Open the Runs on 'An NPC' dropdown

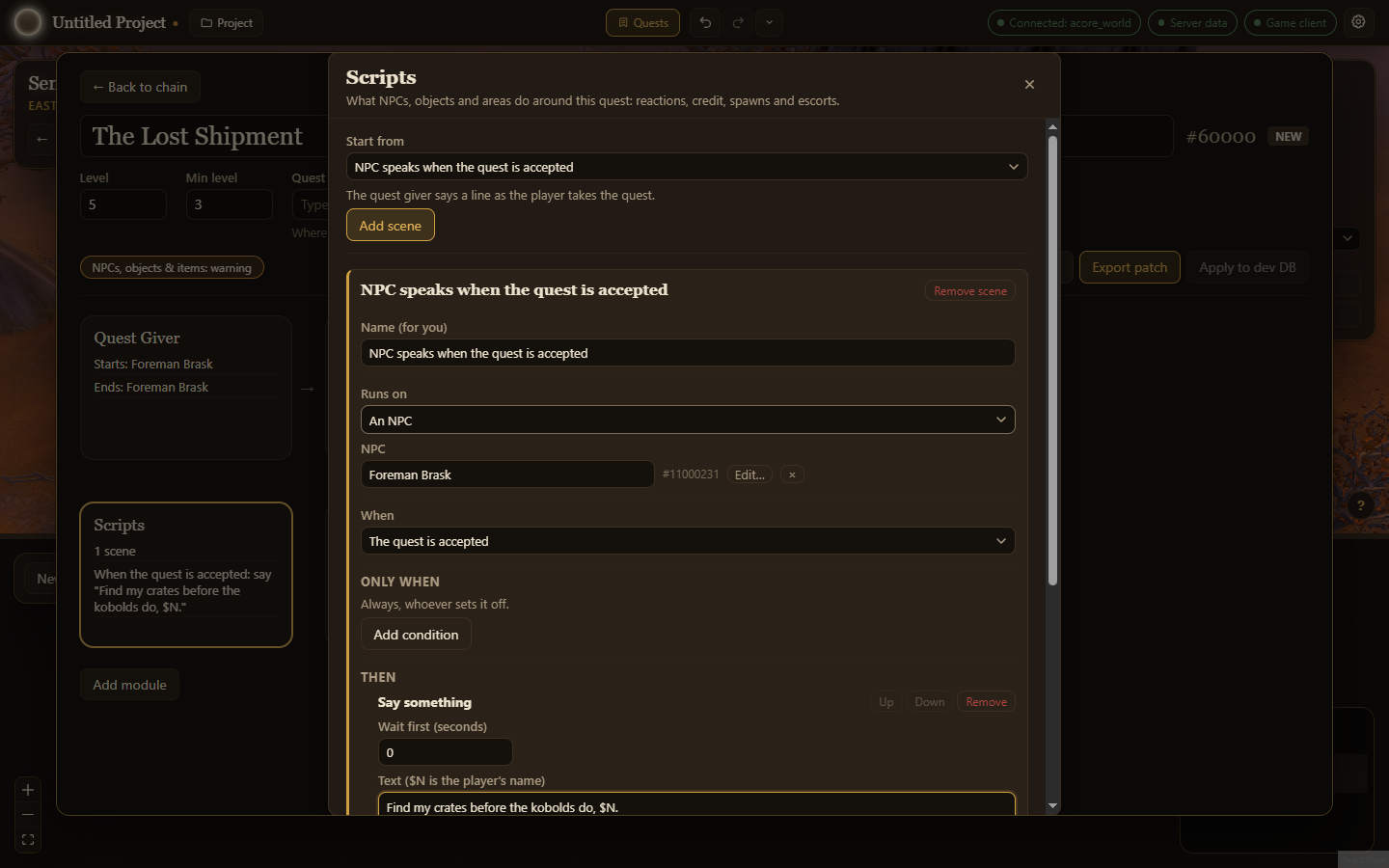click(x=688, y=420)
